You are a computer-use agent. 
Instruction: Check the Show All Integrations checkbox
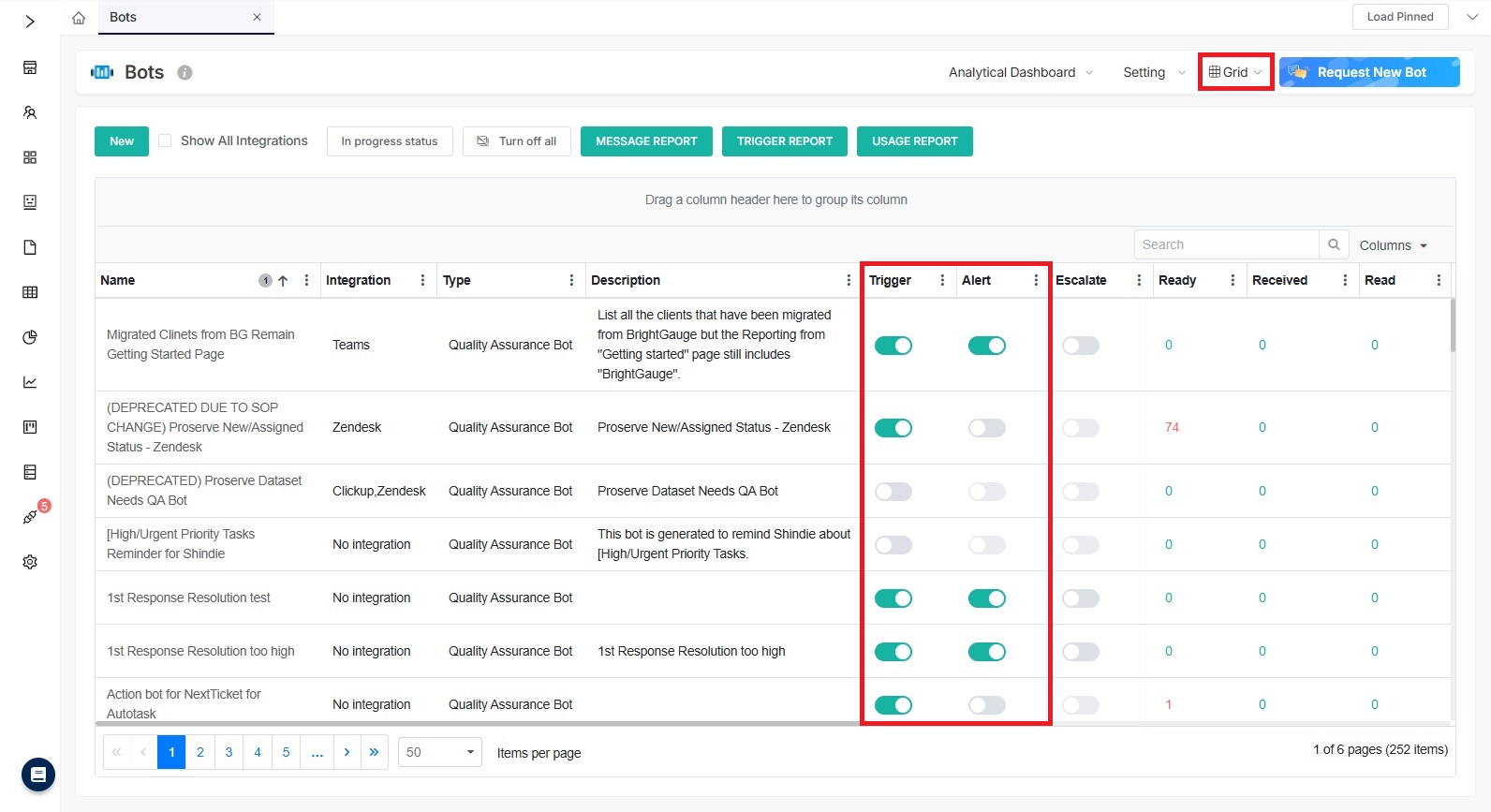point(165,140)
